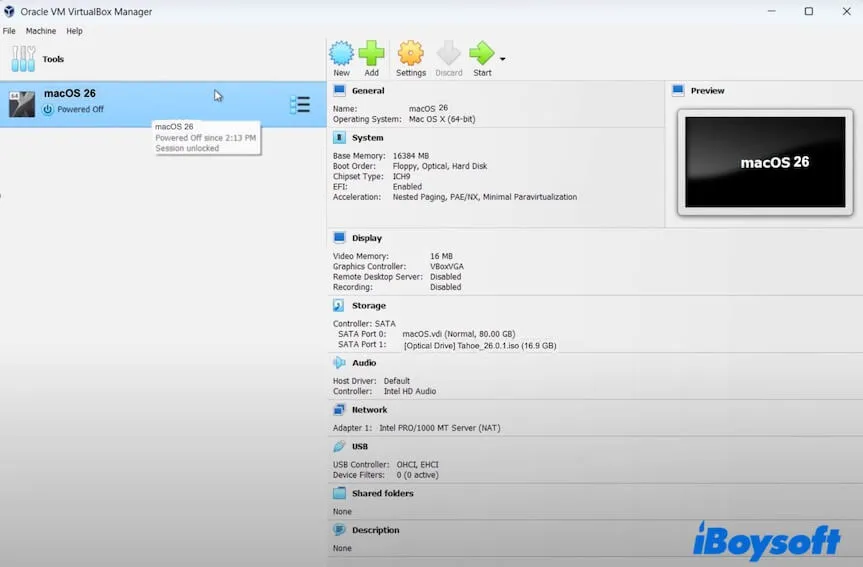863x567 pixels.
Task: Open the Network section header
Action: tap(369, 410)
